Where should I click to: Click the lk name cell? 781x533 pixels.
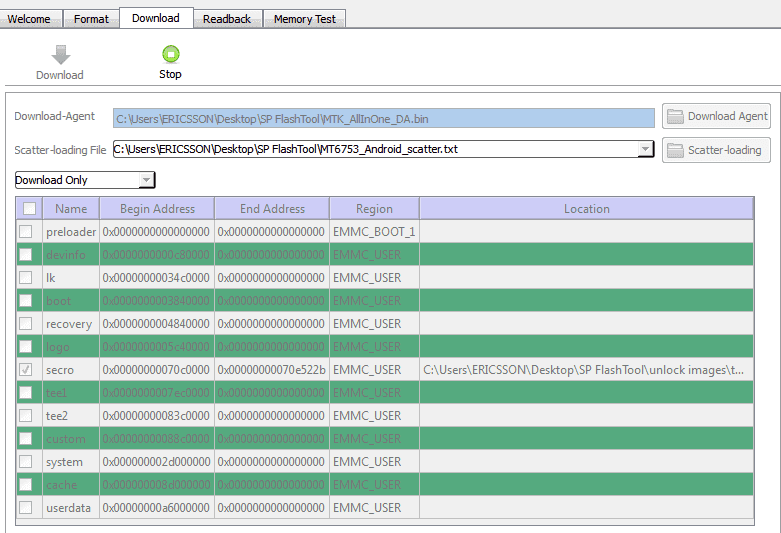[71, 277]
